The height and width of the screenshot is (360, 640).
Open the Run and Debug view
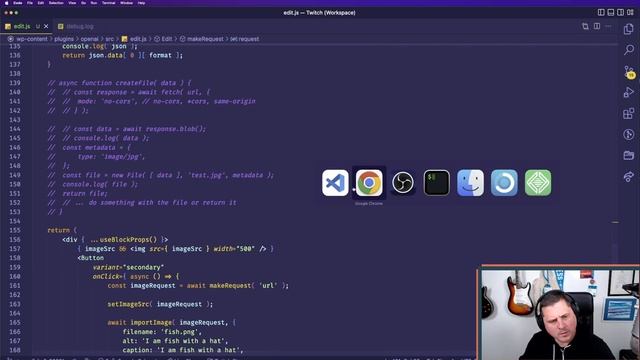(x=629, y=92)
